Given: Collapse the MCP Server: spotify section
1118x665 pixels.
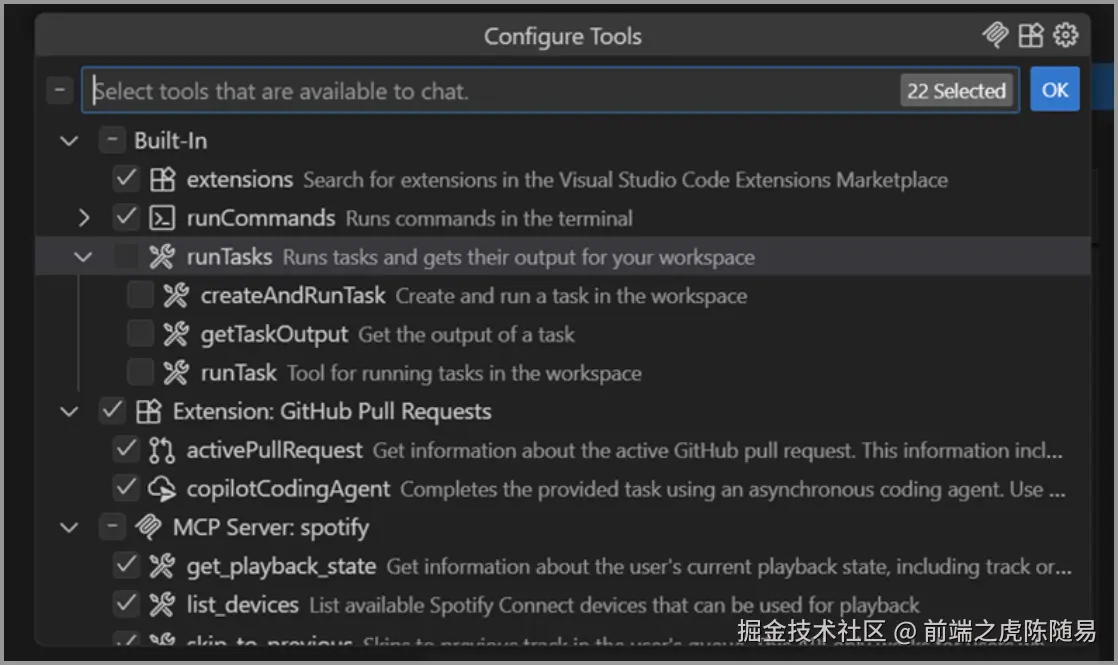Looking at the screenshot, I should click(69, 527).
